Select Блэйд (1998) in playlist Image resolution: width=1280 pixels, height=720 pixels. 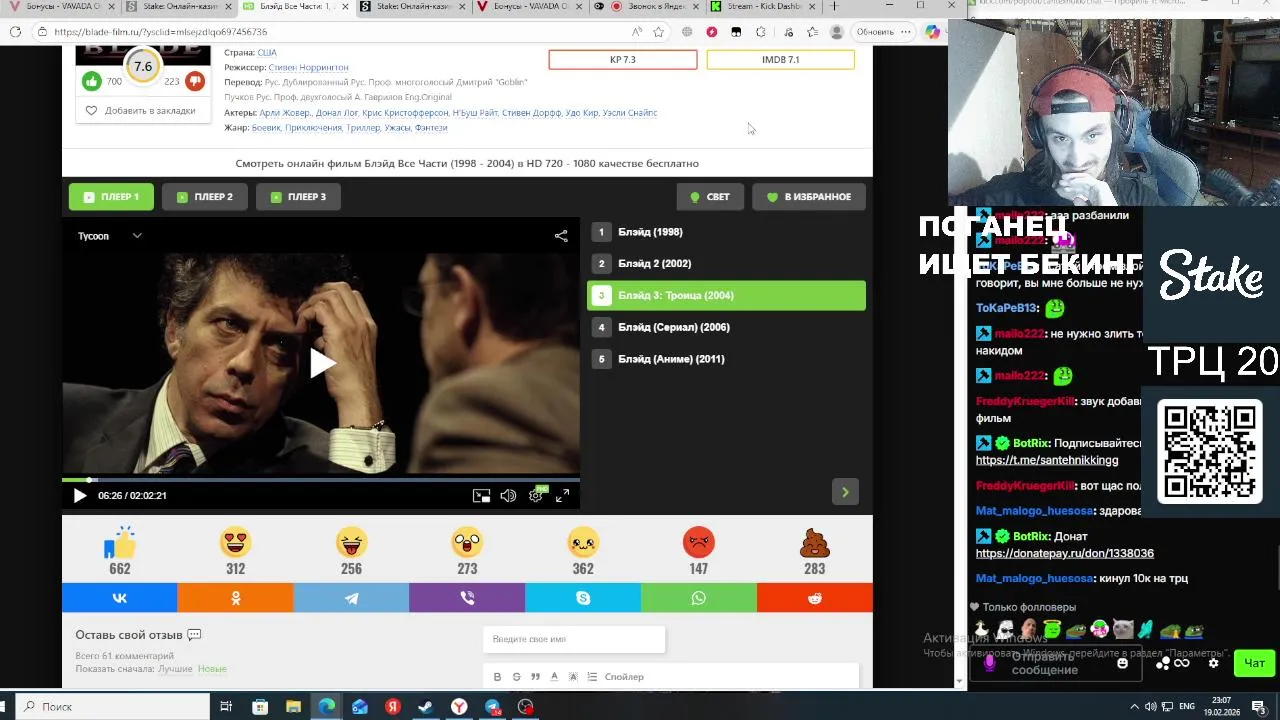[x=726, y=232]
